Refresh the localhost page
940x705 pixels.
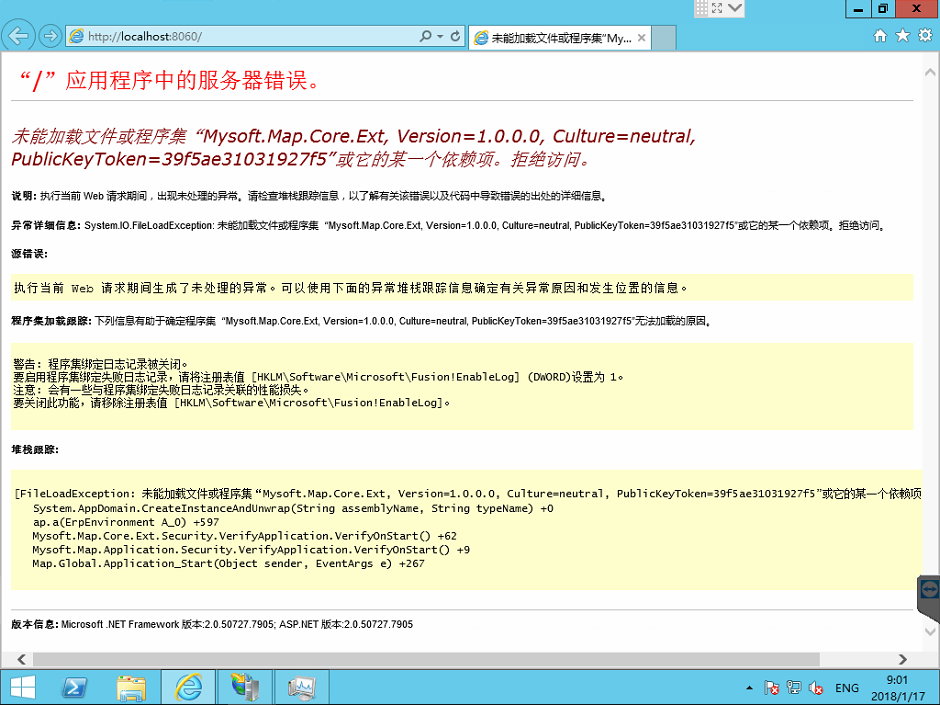(456, 36)
